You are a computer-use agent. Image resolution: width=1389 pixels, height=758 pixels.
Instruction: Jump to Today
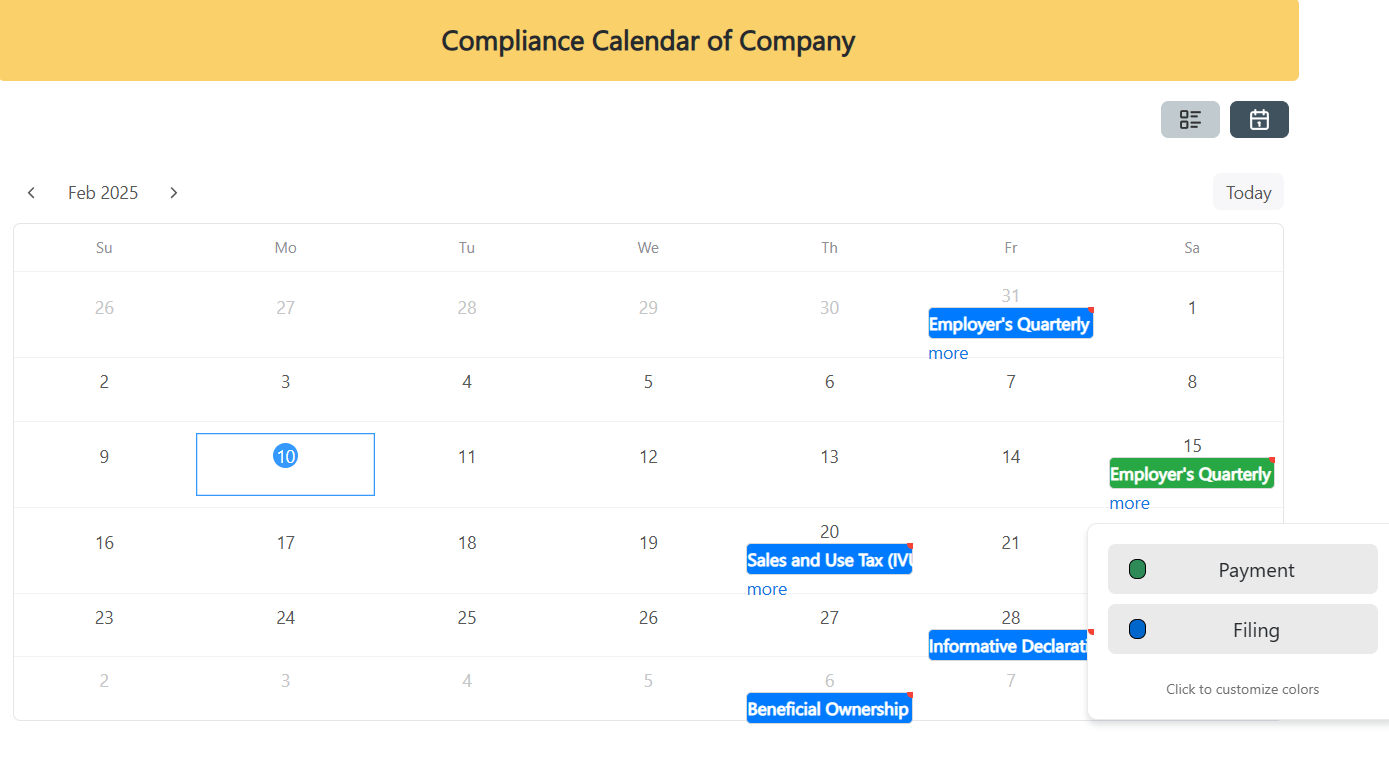pyautogui.click(x=1248, y=192)
